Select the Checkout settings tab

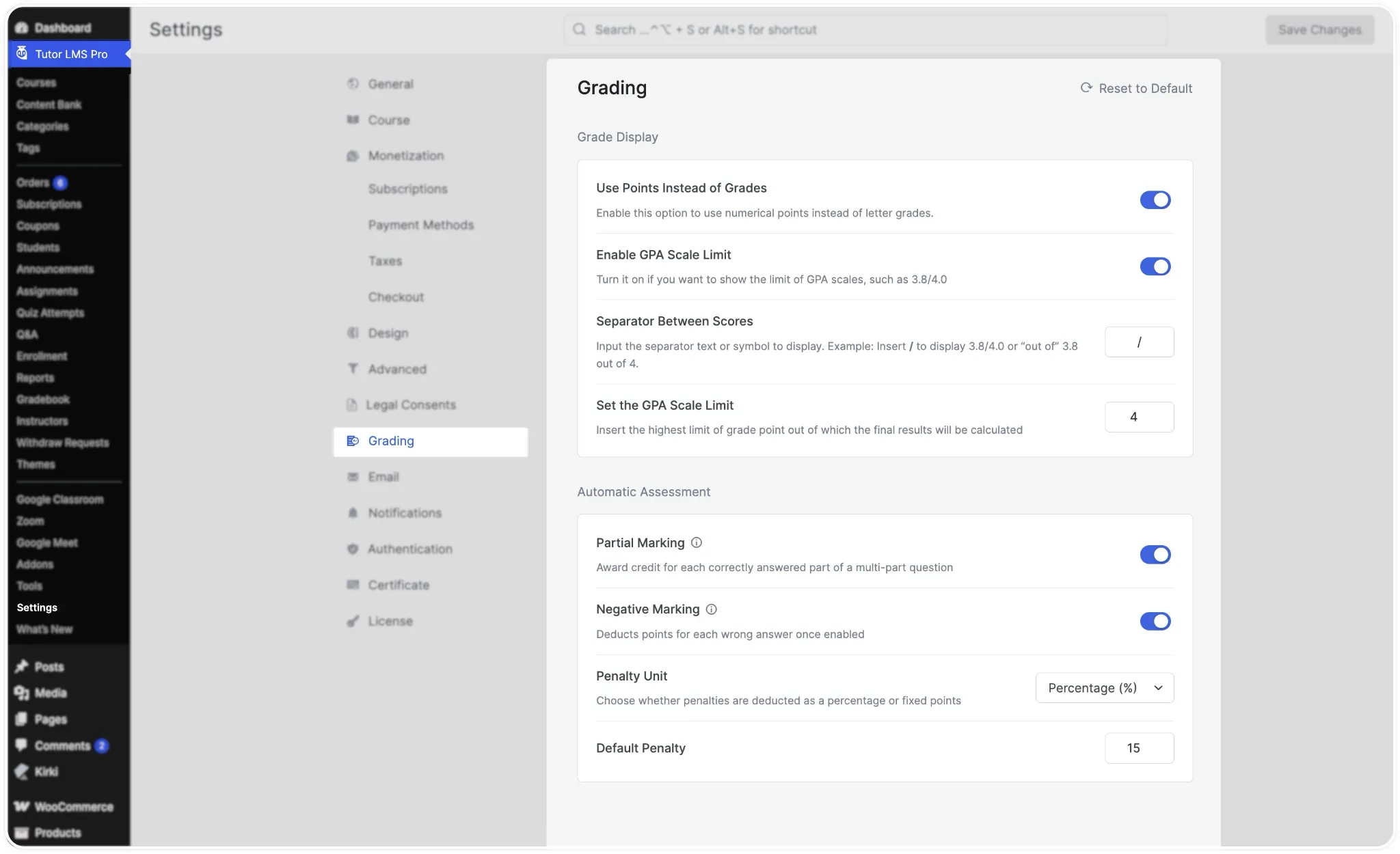point(396,297)
